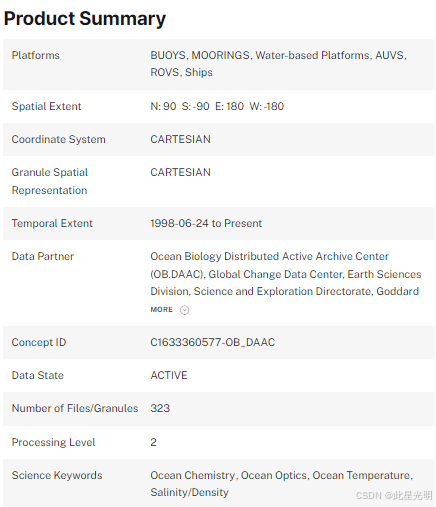The width and height of the screenshot is (436, 507).
Task: Click the Ocean Chemistry science keyword
Action: click(x=193, y=475)
